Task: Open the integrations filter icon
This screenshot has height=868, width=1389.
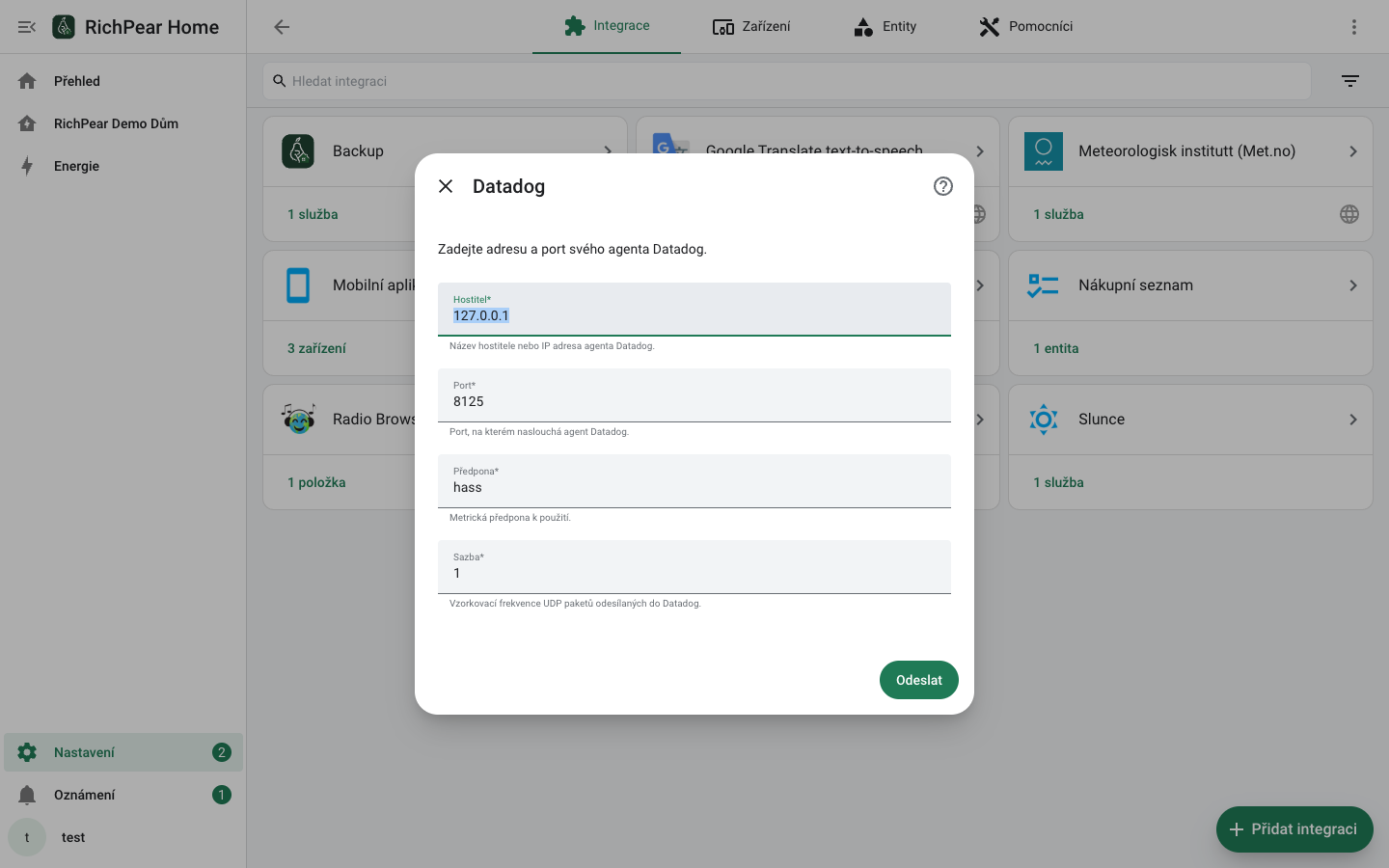Action: 1350,81
